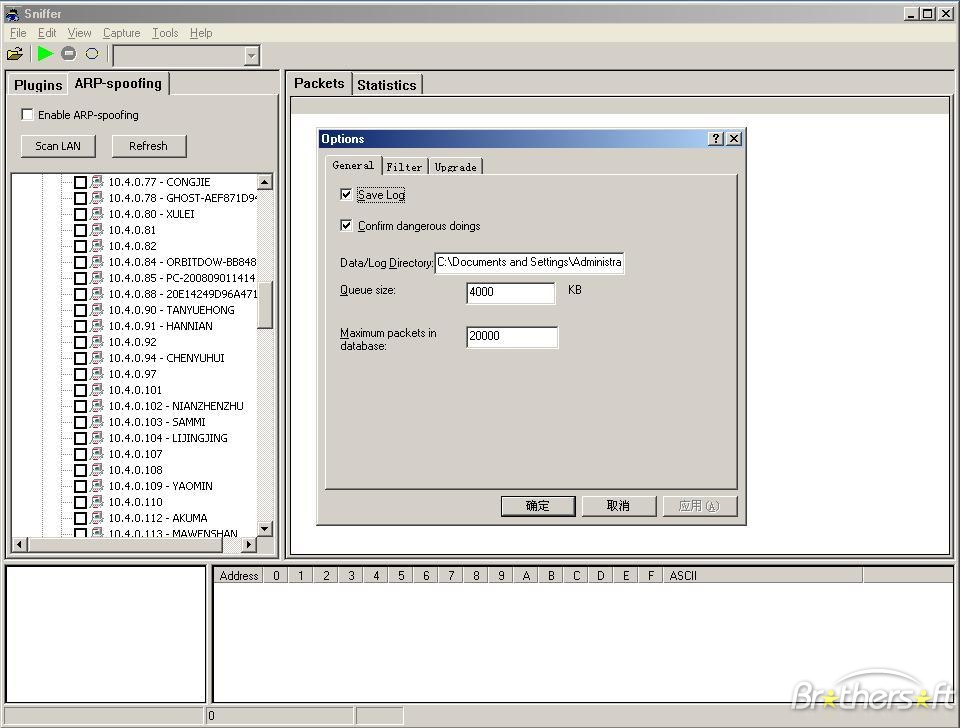
Task: Click the Refresh button
Action: (x=148, y=146)
